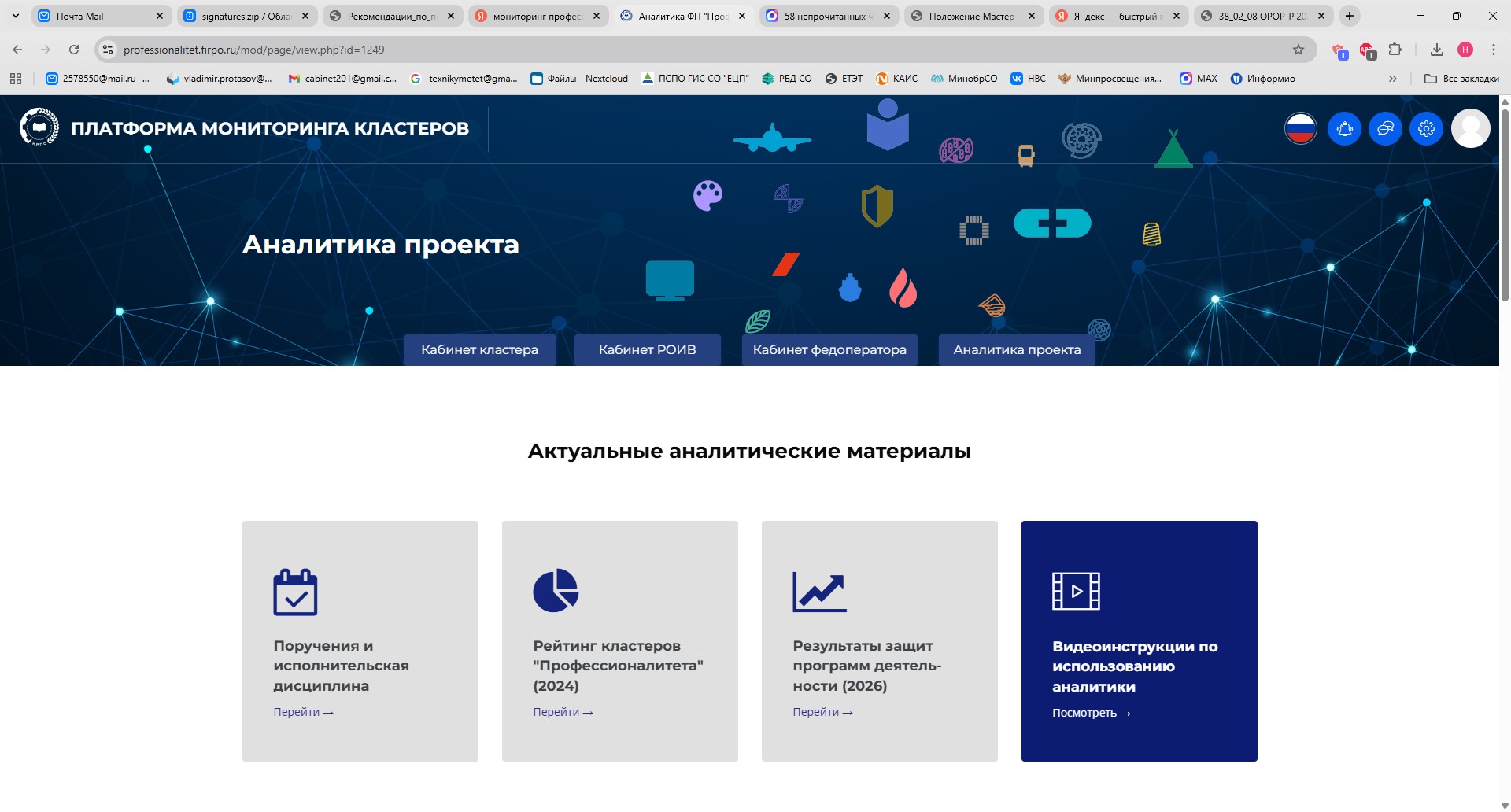Viewport: 1511px width, 812px height.
Task: Open the notifications bell icon
Action: [x=1344, y=128]
